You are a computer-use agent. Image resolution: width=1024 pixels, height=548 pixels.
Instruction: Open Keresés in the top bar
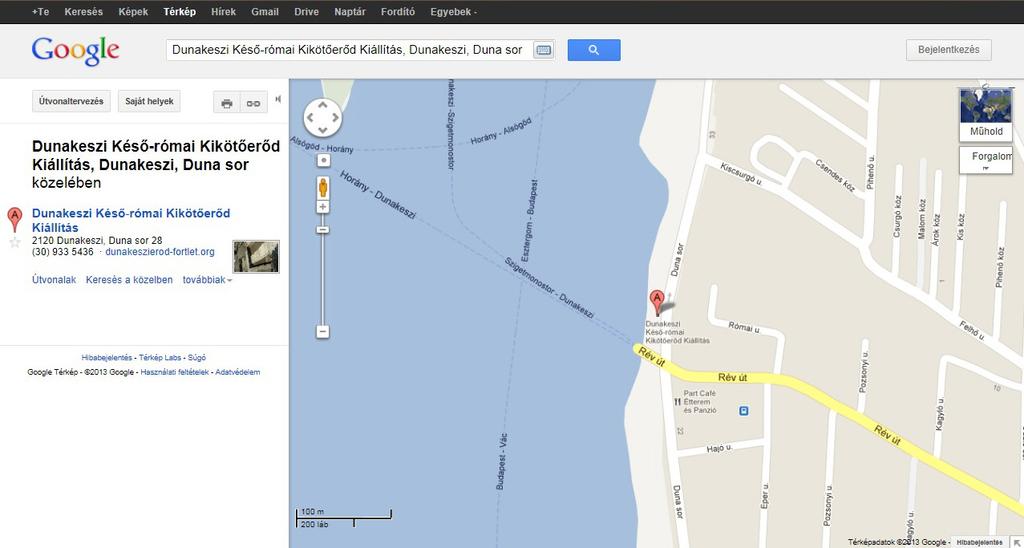[x=84, y=12]
